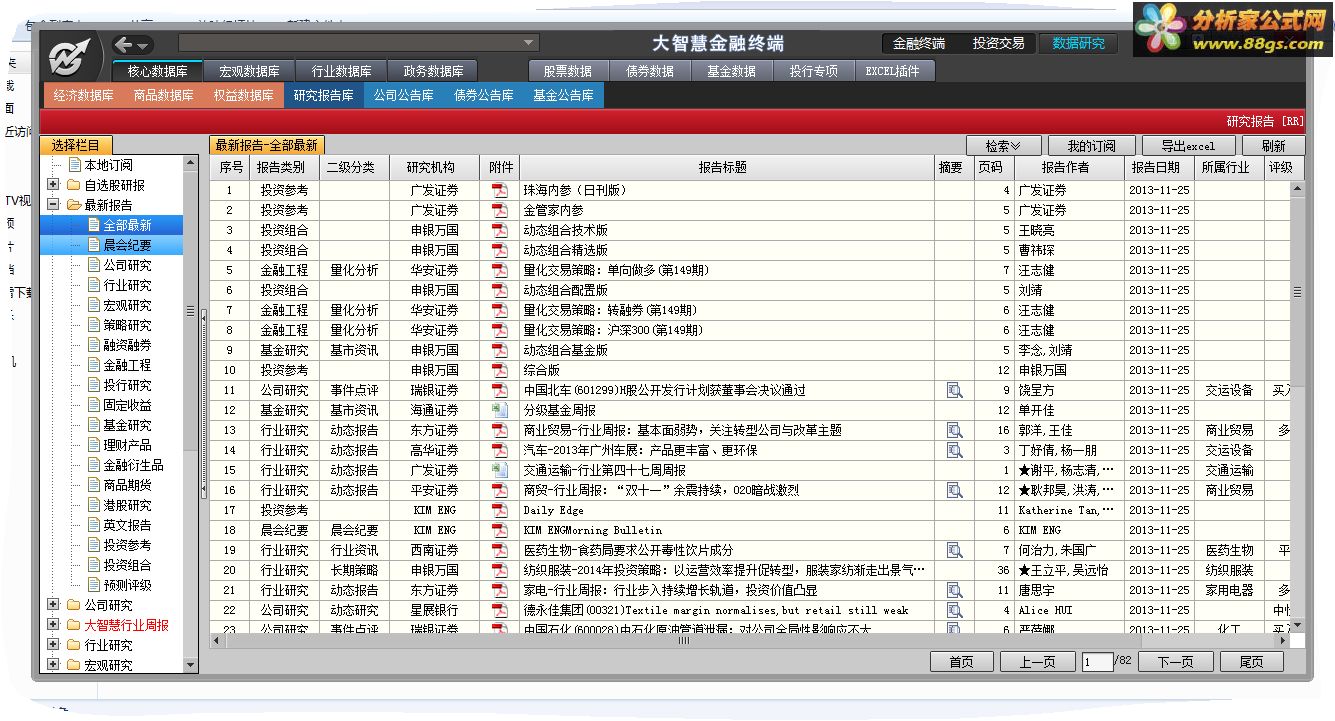Image resolution: width=1335 pixels, height=721 pixels.
Task: Go to 尾页 last page
Action: tap(1251, 662)
